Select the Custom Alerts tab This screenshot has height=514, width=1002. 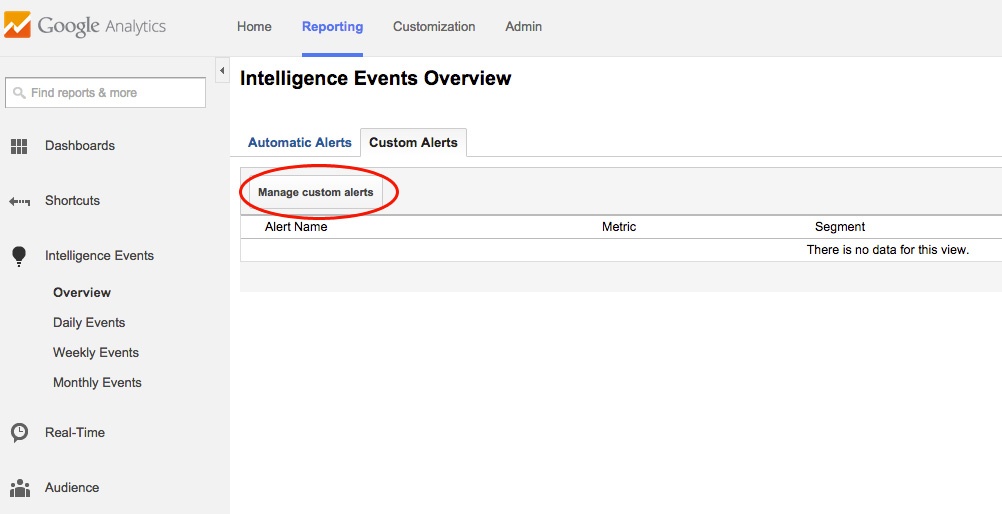pos(413,143)
